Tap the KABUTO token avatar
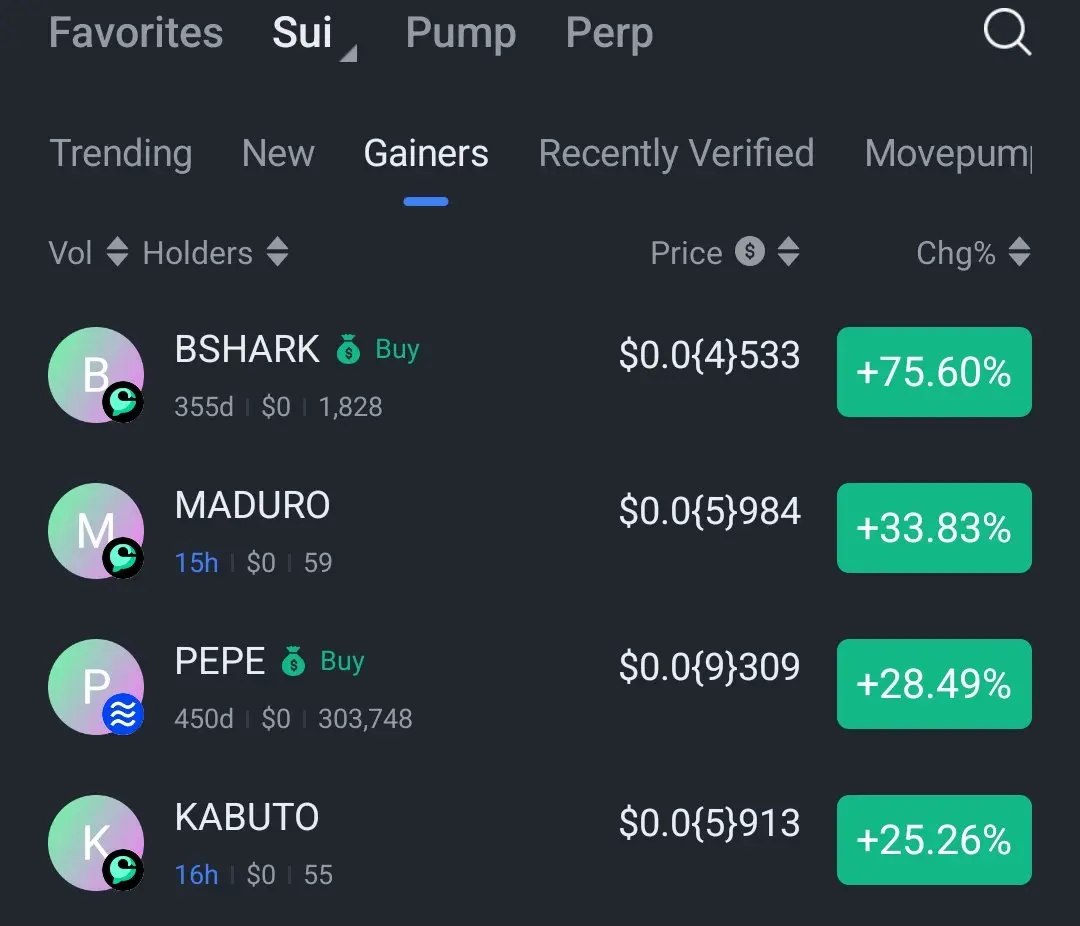 [96, 843]
